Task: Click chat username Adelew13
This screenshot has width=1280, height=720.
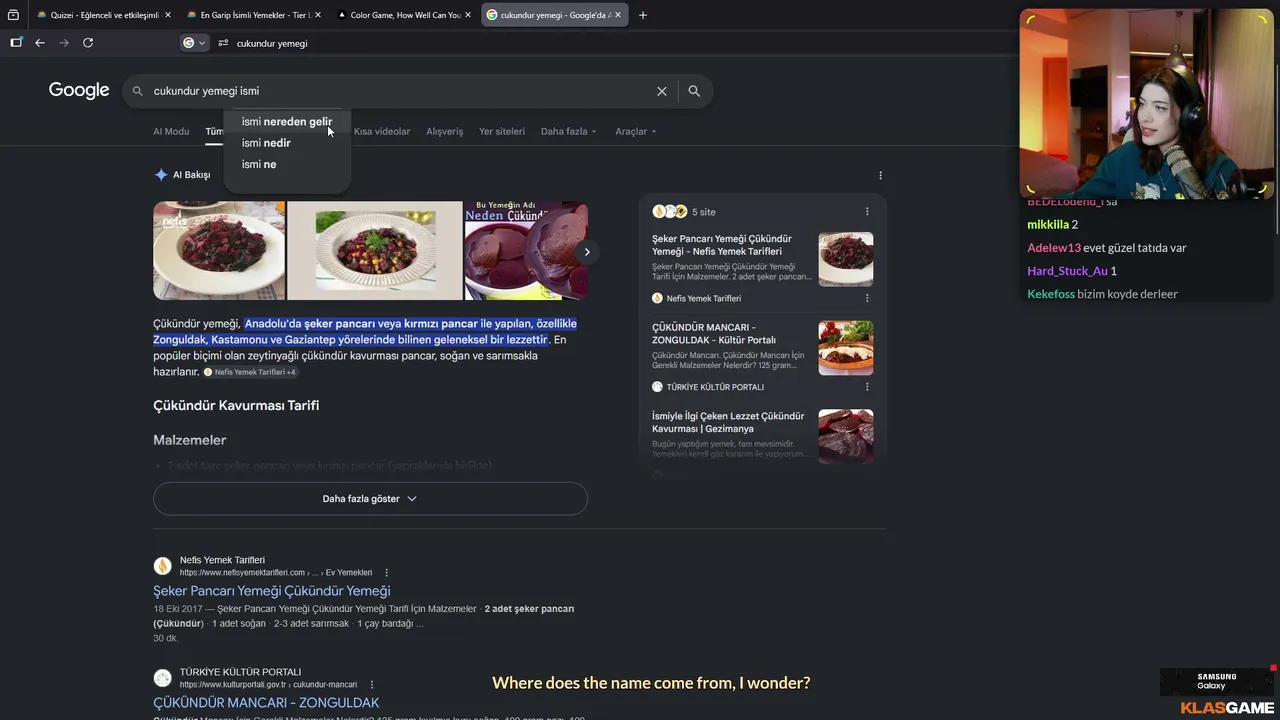Action: coord(1054,248)
